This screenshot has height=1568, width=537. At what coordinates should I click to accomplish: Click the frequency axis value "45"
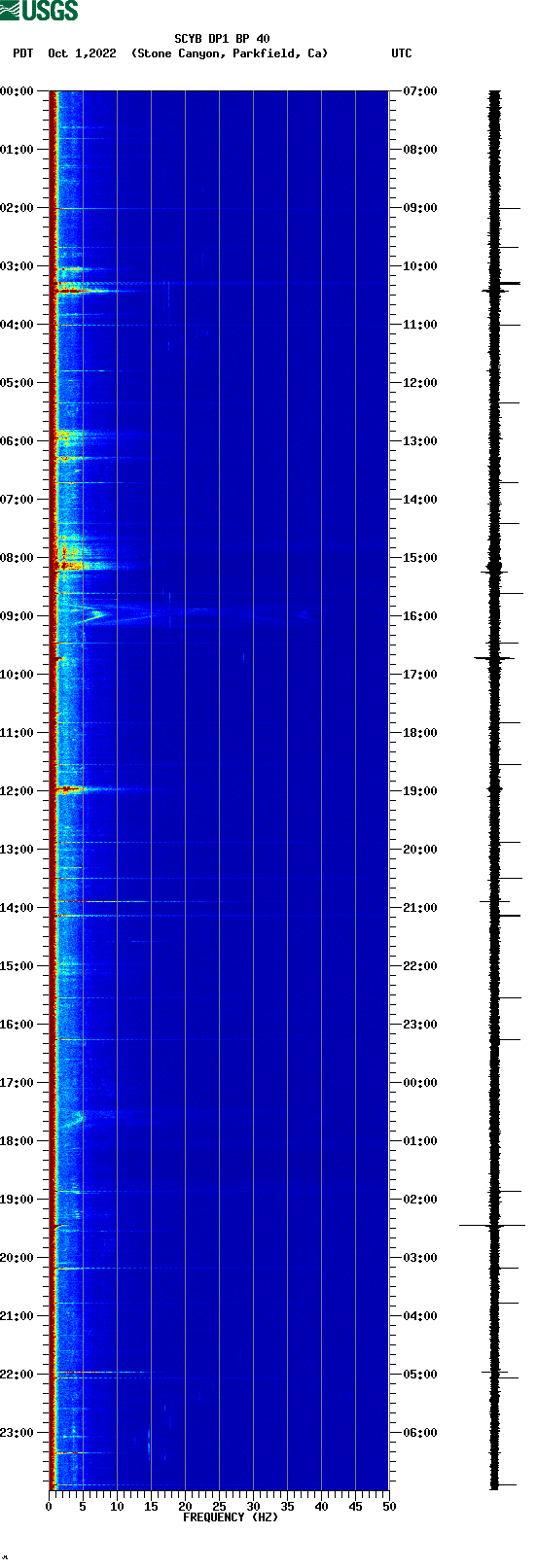click(x=355, y=1506)
